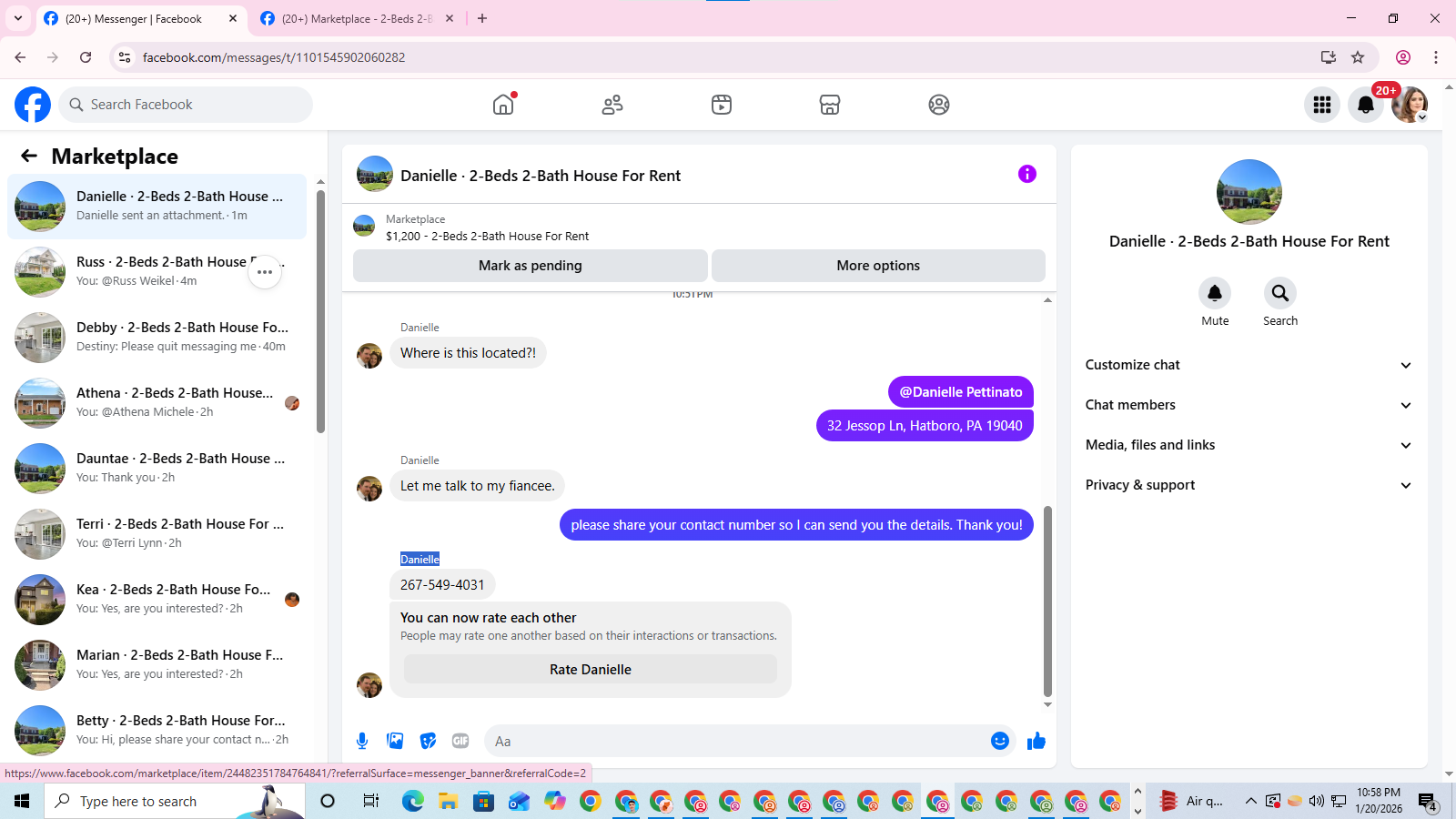
Task: Choose a sticker icon in composer
Action: (x=428, y=741)
